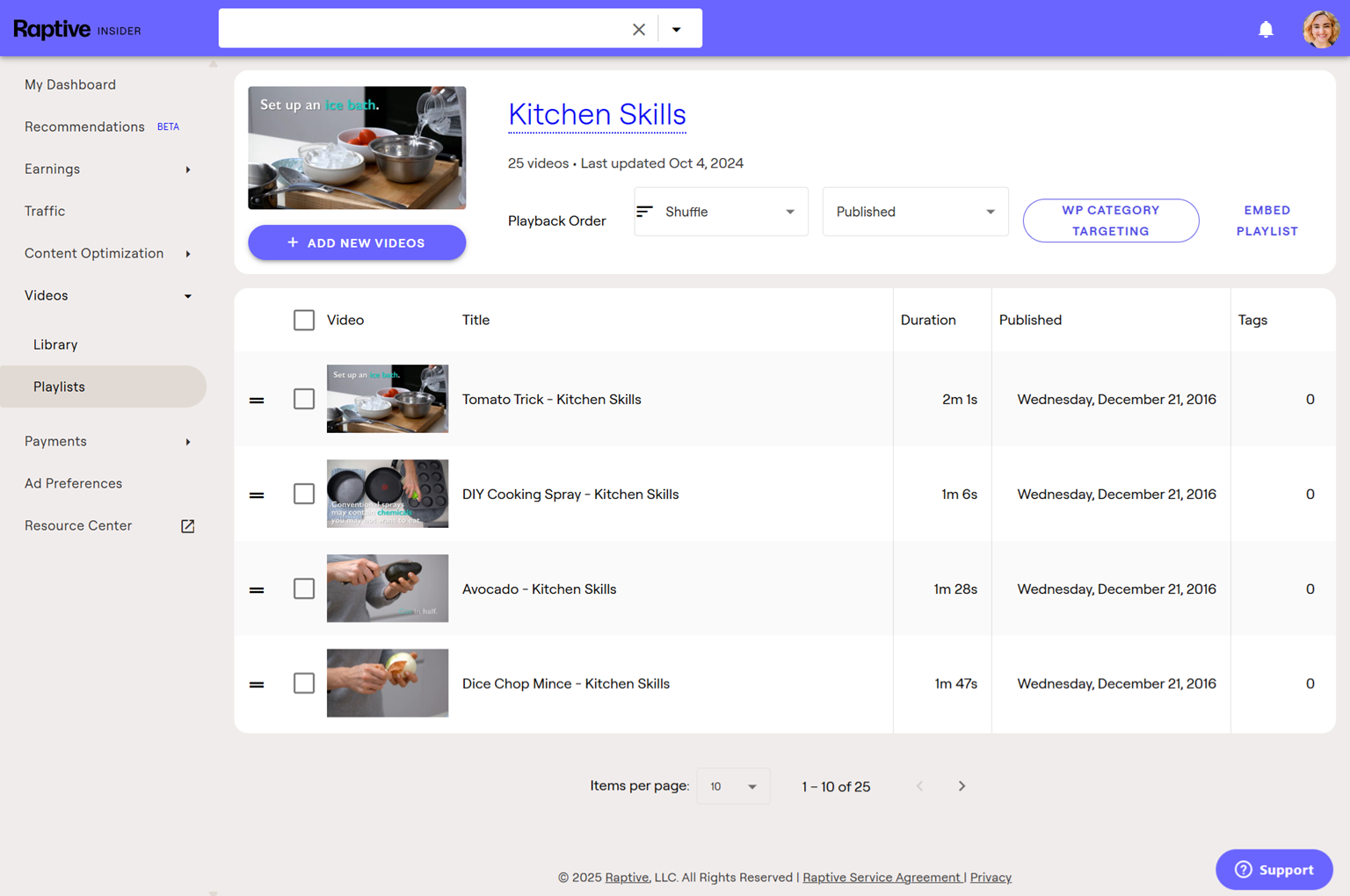Click the drag handle for Dice Chop Mince row

pyautogui.click(x=257, y=684)
